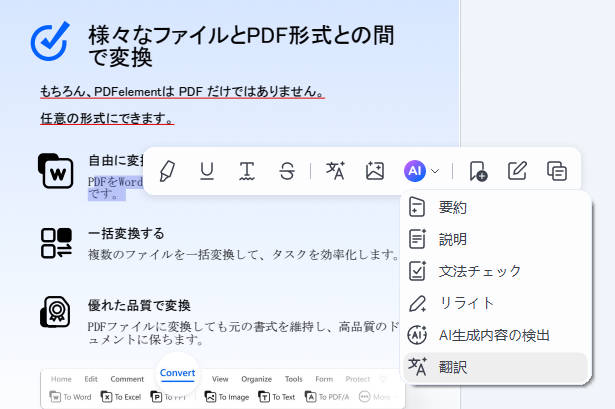Click the 文法チェック checkmark icon

(417, 271)
